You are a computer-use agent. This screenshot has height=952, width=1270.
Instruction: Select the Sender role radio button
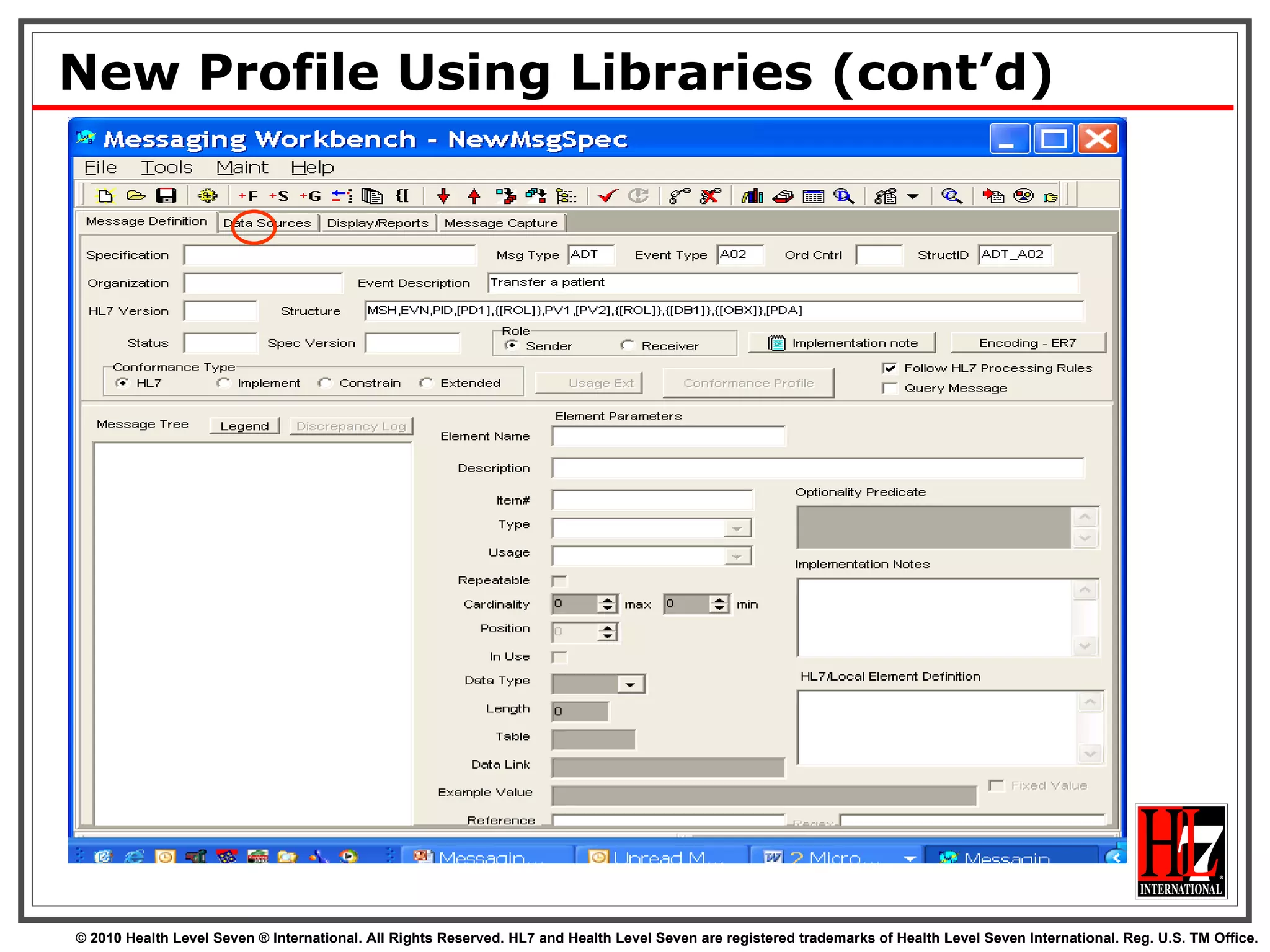point(512,345)
